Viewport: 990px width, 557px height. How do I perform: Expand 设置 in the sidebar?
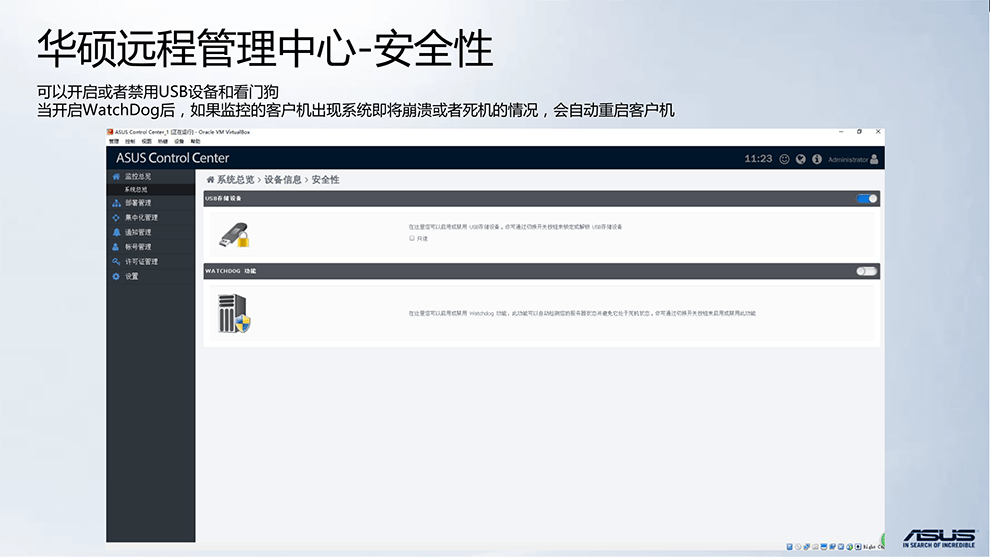(x=151, y=277)
